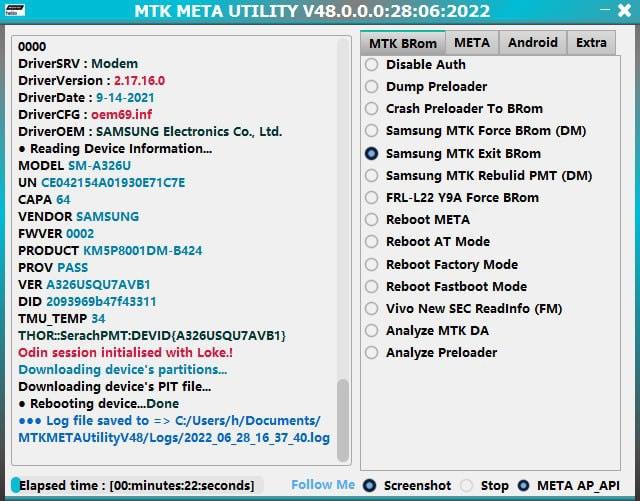
Task: Open the Android tab
Action: click(x=533, y=42)
